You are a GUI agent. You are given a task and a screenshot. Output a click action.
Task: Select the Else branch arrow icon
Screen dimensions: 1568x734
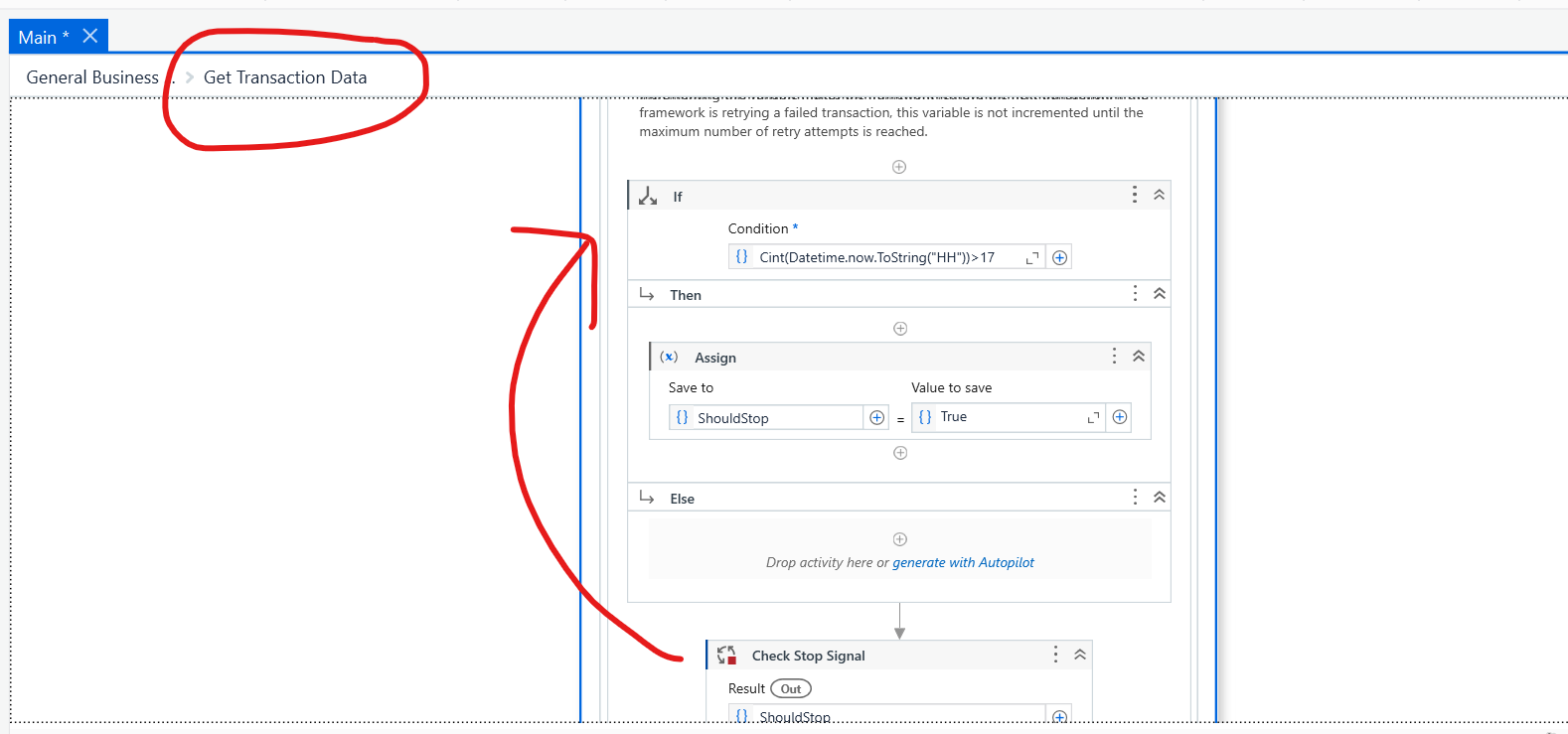[x=647, y=497]
